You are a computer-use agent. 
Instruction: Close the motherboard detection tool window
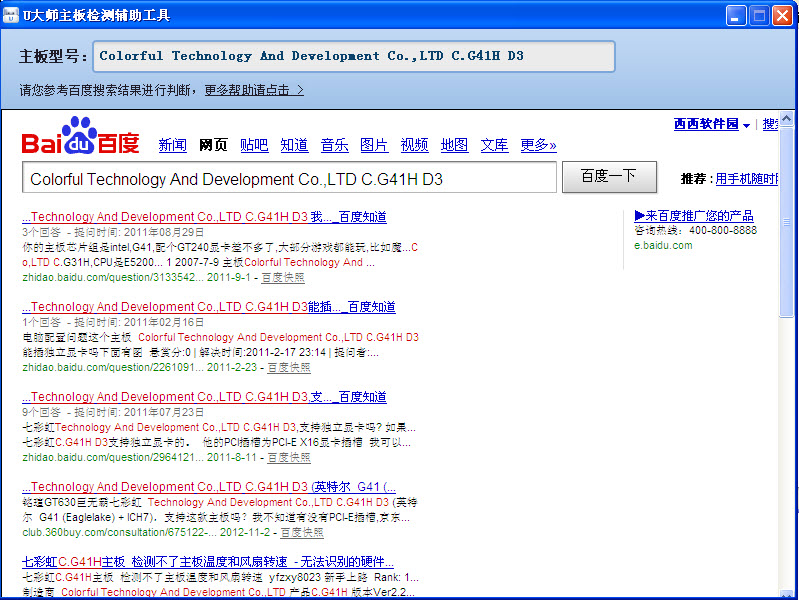tap(782, 15)
